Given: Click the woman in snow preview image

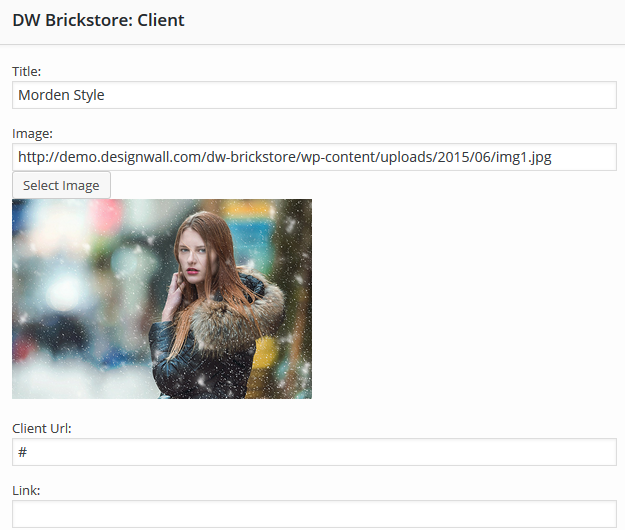Looking at the screenshot, I should [162, 299].
